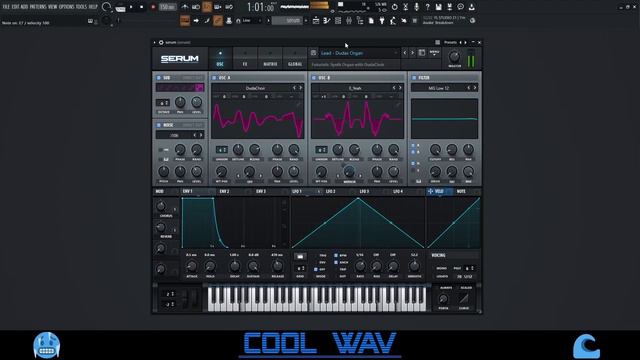The image size is (640, 360).
Task: Click the Serum logo
Action: [180, 59]
